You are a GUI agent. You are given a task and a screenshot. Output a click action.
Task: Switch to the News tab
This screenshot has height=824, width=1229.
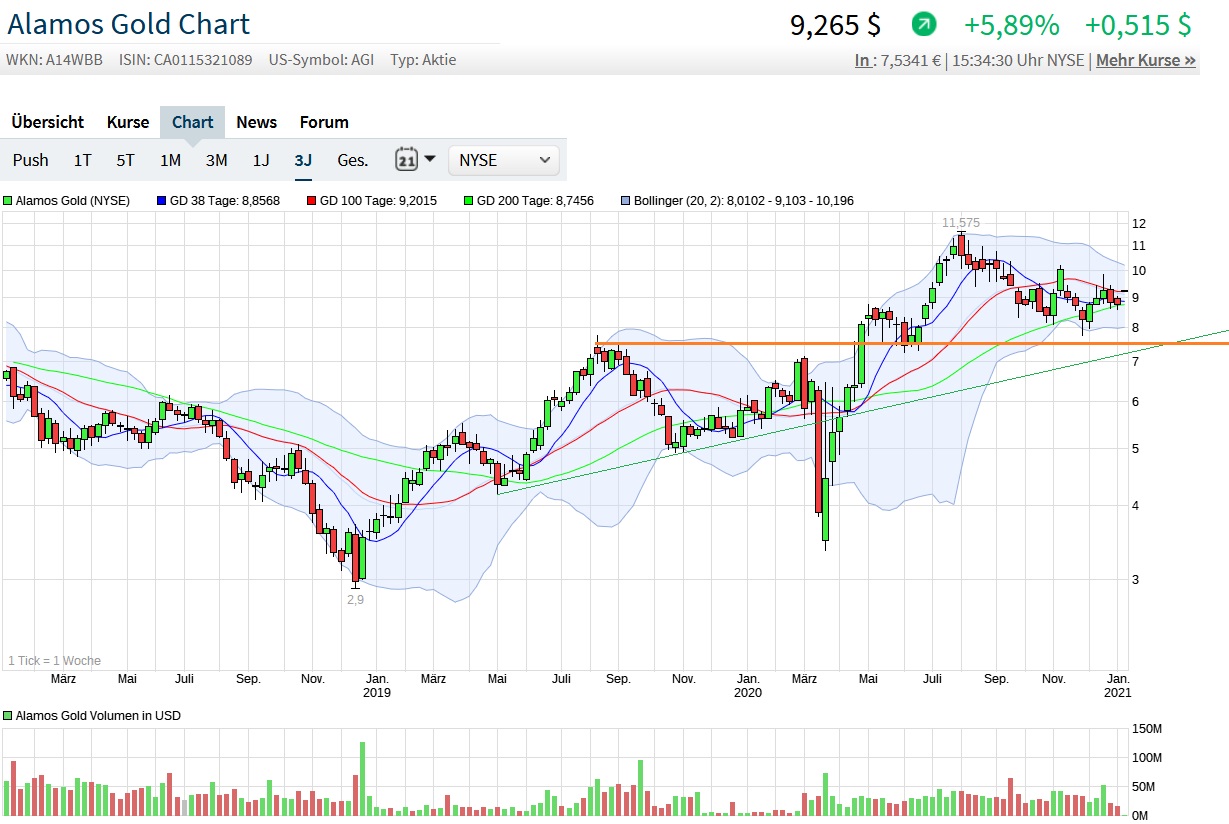pyautogui.click(x=256, y=122)
